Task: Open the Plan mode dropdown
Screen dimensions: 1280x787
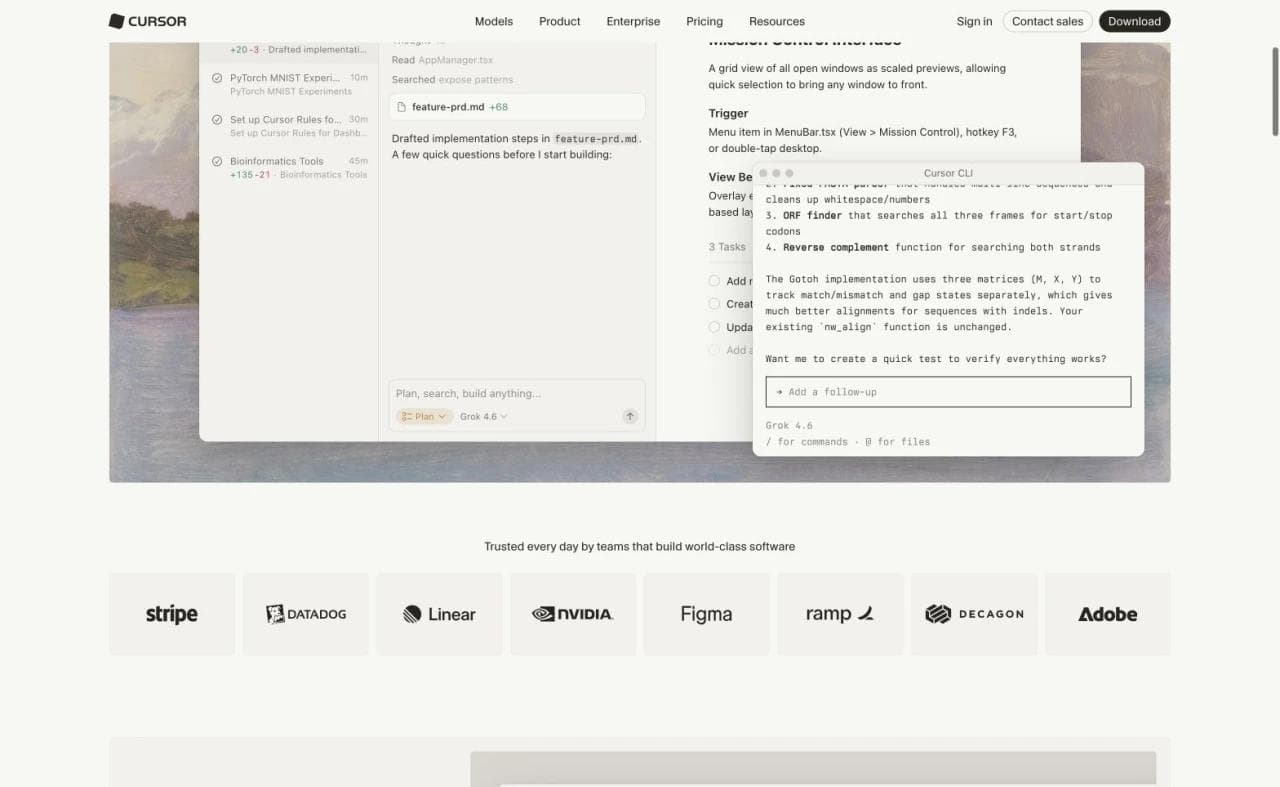Action: tap(425, 416)
